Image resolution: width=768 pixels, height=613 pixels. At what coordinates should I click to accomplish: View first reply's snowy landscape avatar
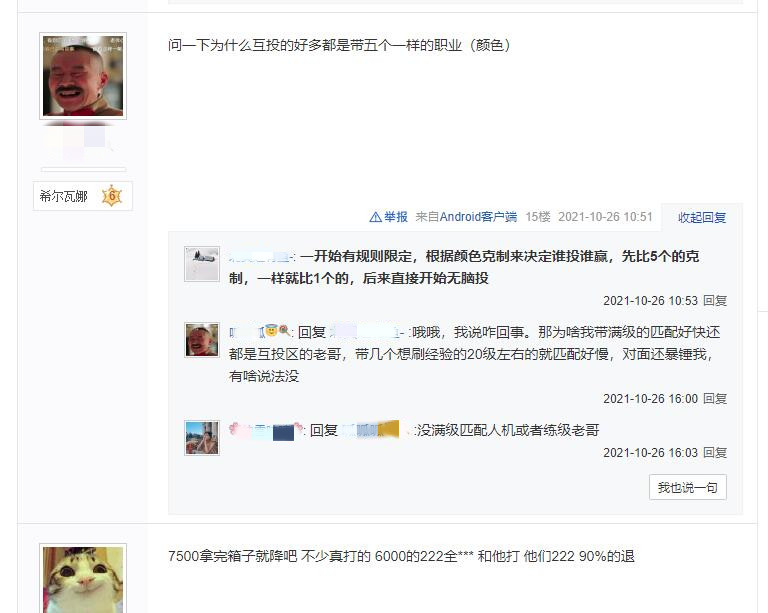[x=202, y=264]
